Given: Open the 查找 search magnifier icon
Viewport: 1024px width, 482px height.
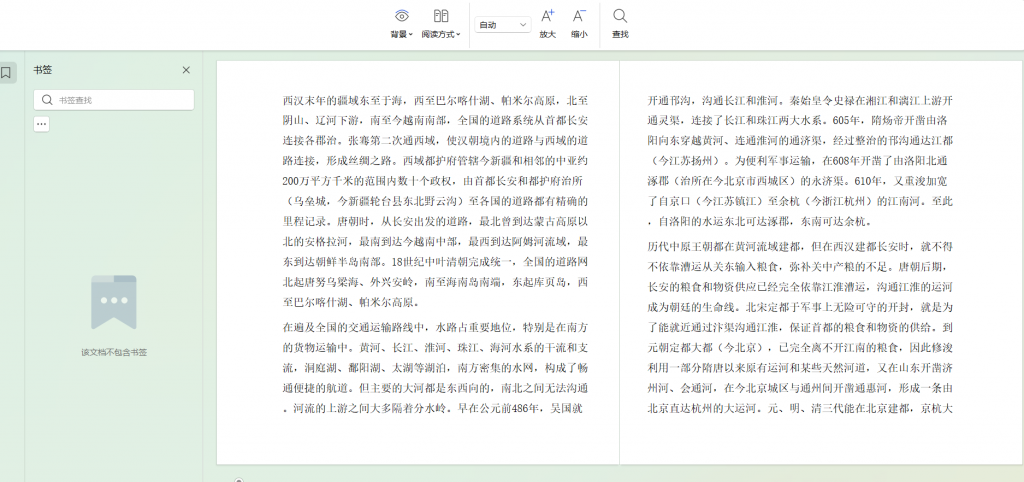Looking at the screenshot, I should pyautogui.click(x=620, y=16).
